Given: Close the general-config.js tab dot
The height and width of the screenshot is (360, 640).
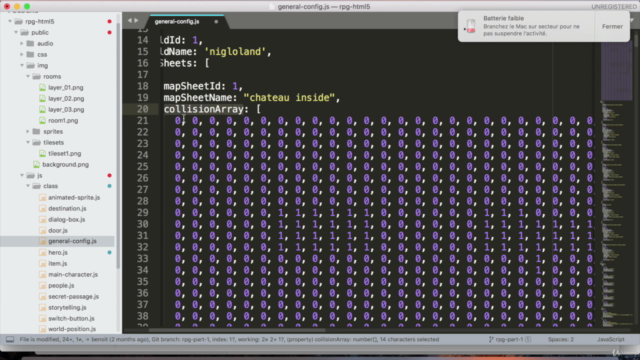Looking at the screenshot, I should (x=216, y=22).
